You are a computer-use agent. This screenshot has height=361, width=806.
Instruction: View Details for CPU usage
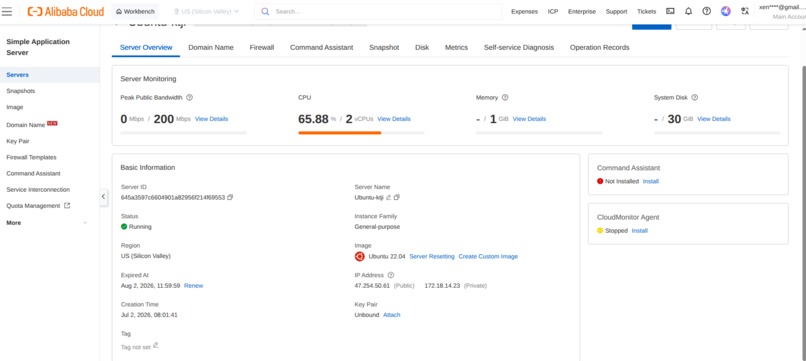(x=394, y=119)
